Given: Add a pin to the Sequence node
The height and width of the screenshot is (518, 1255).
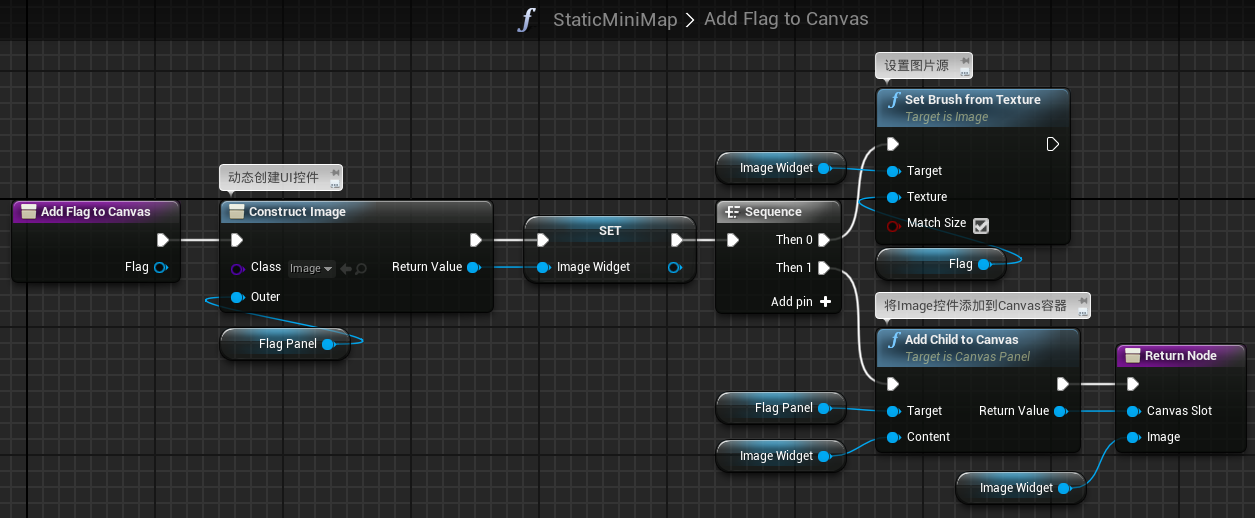Looking at the screenshot, I should pyautogui.click(x=801, y=301).
